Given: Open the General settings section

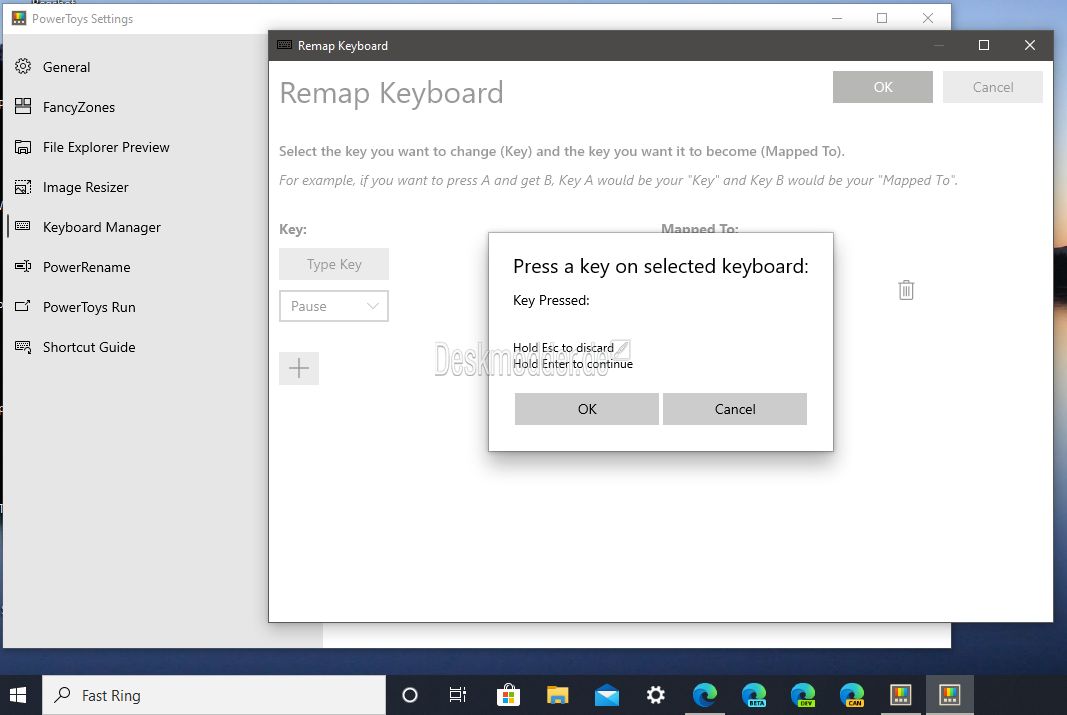Looking at the screenshot, I should [67, 67].
